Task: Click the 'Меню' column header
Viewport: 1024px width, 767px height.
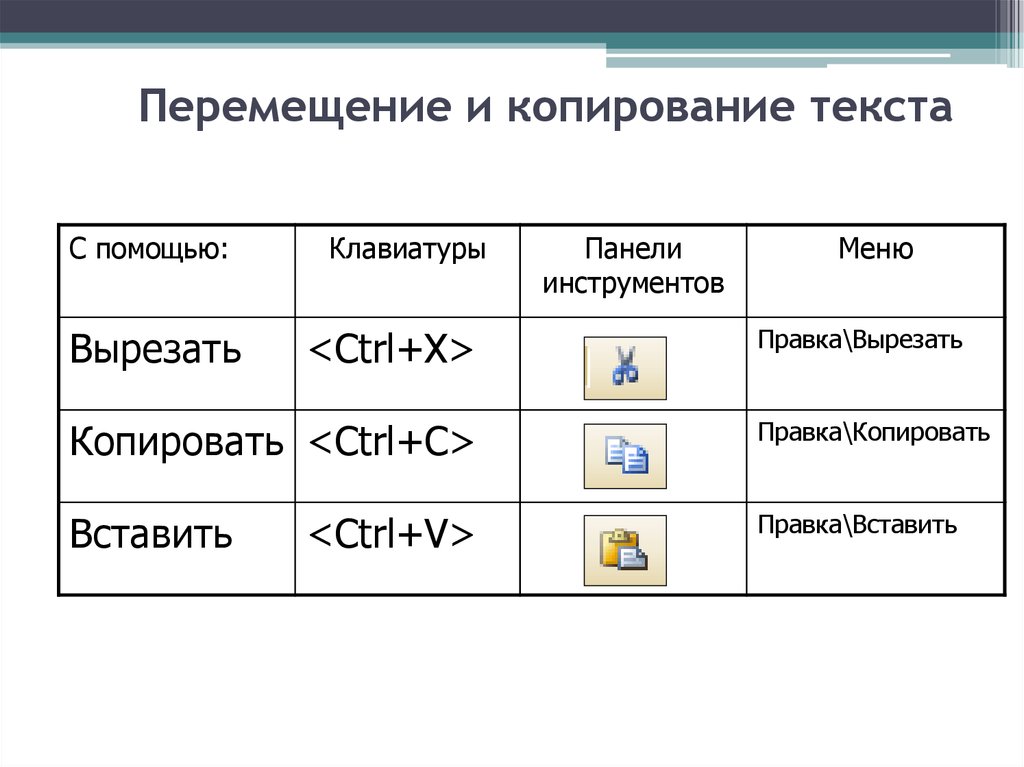Action: click(x=876, y=271)
